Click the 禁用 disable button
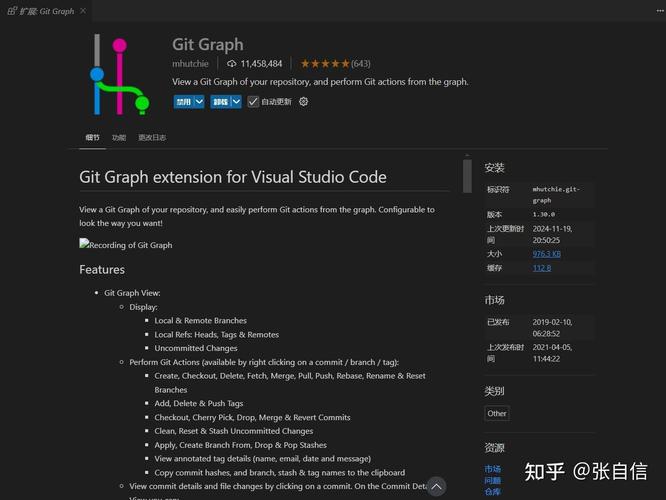 [x=183, y=102]
